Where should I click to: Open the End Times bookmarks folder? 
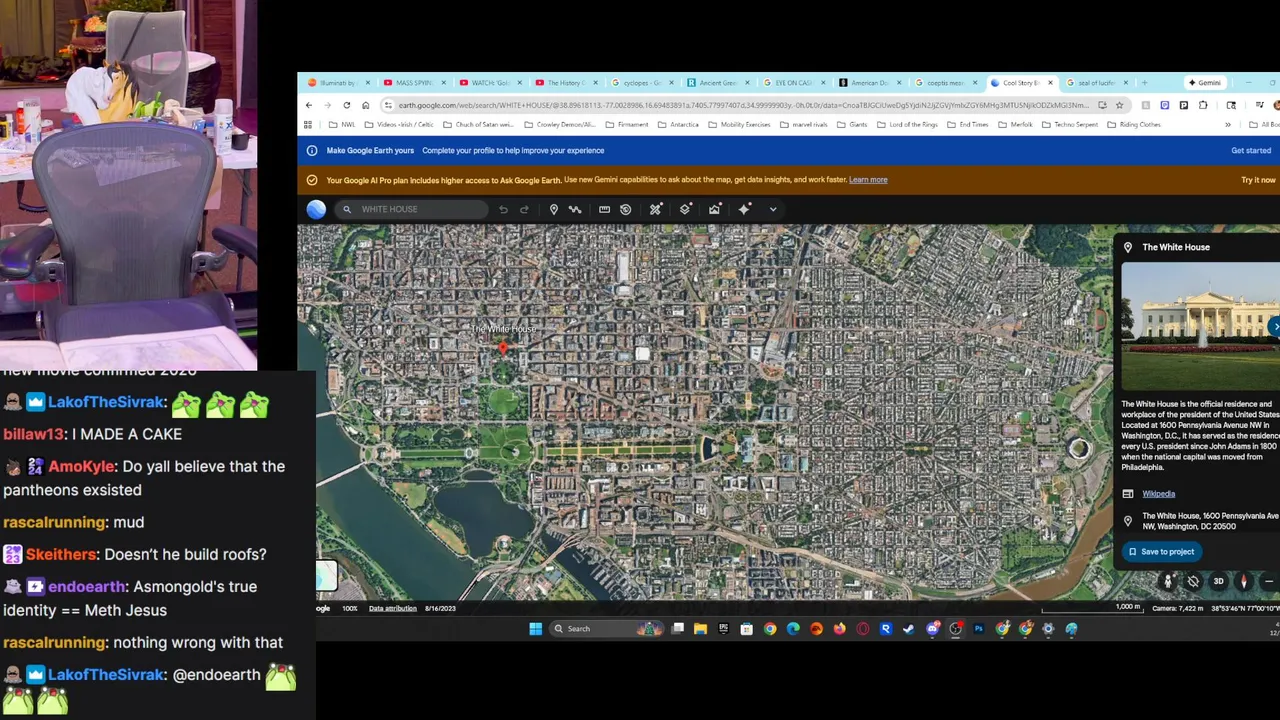click(967, 125)
